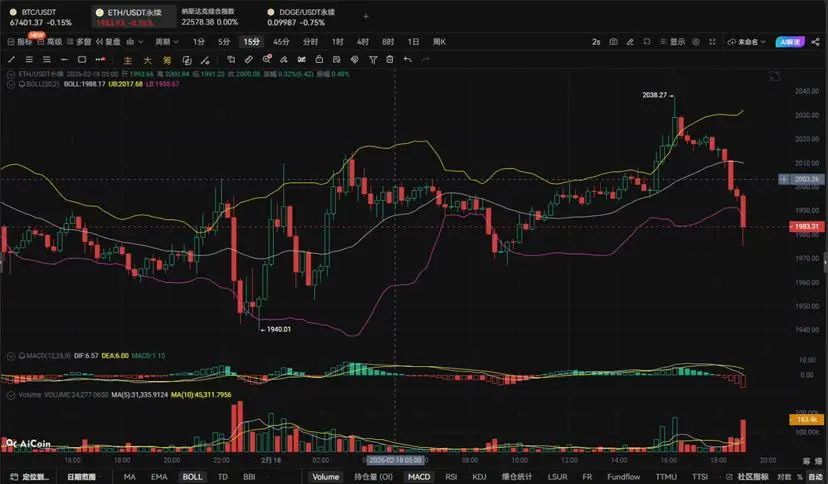
Task: Toggle the Volume sub-indicator
Action: pyautogui.click(x=325, y=477)
